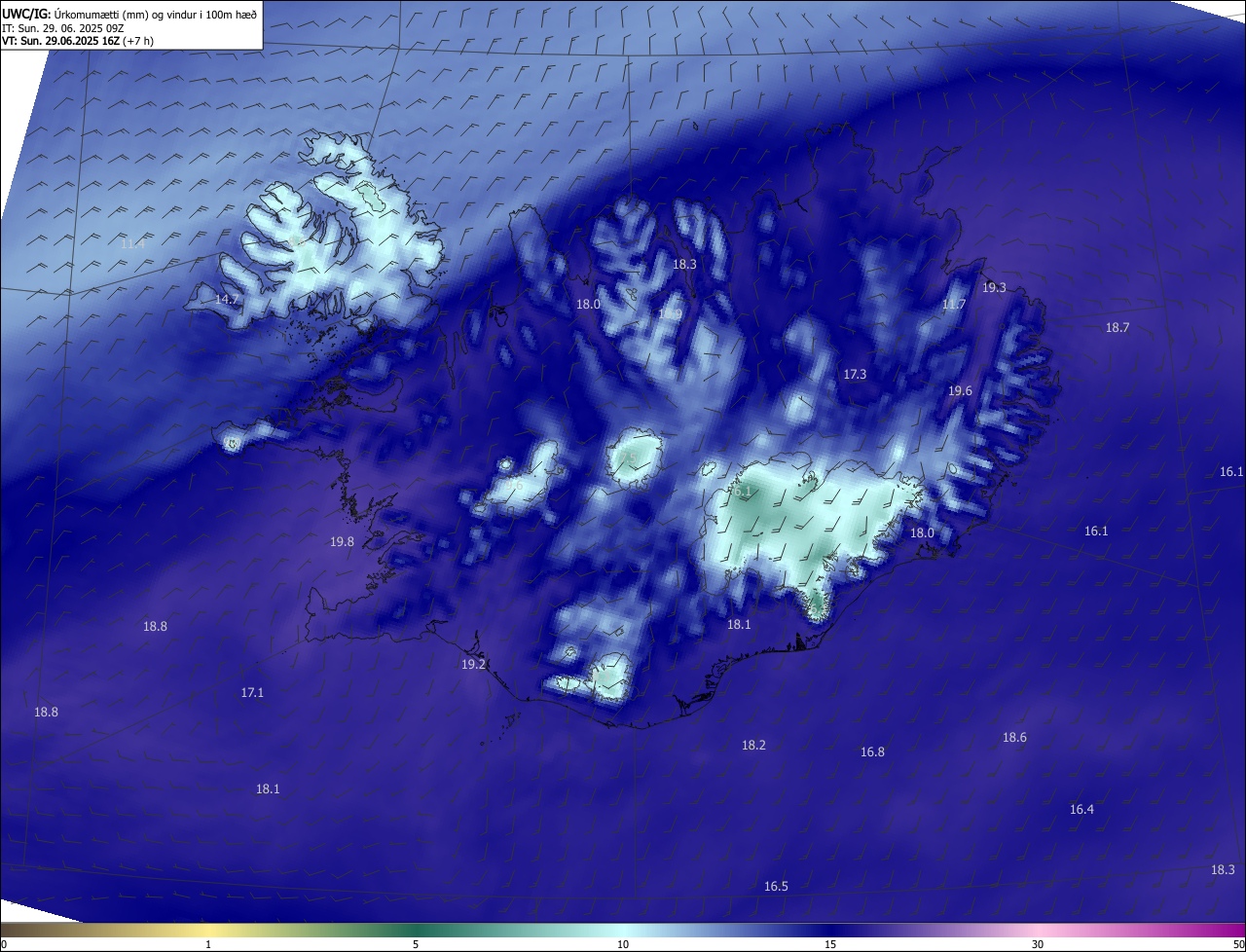
Task: Select the 'IT: Sun. 29. 06. 2025 09Z' line
Action: (x=63, y=28)
